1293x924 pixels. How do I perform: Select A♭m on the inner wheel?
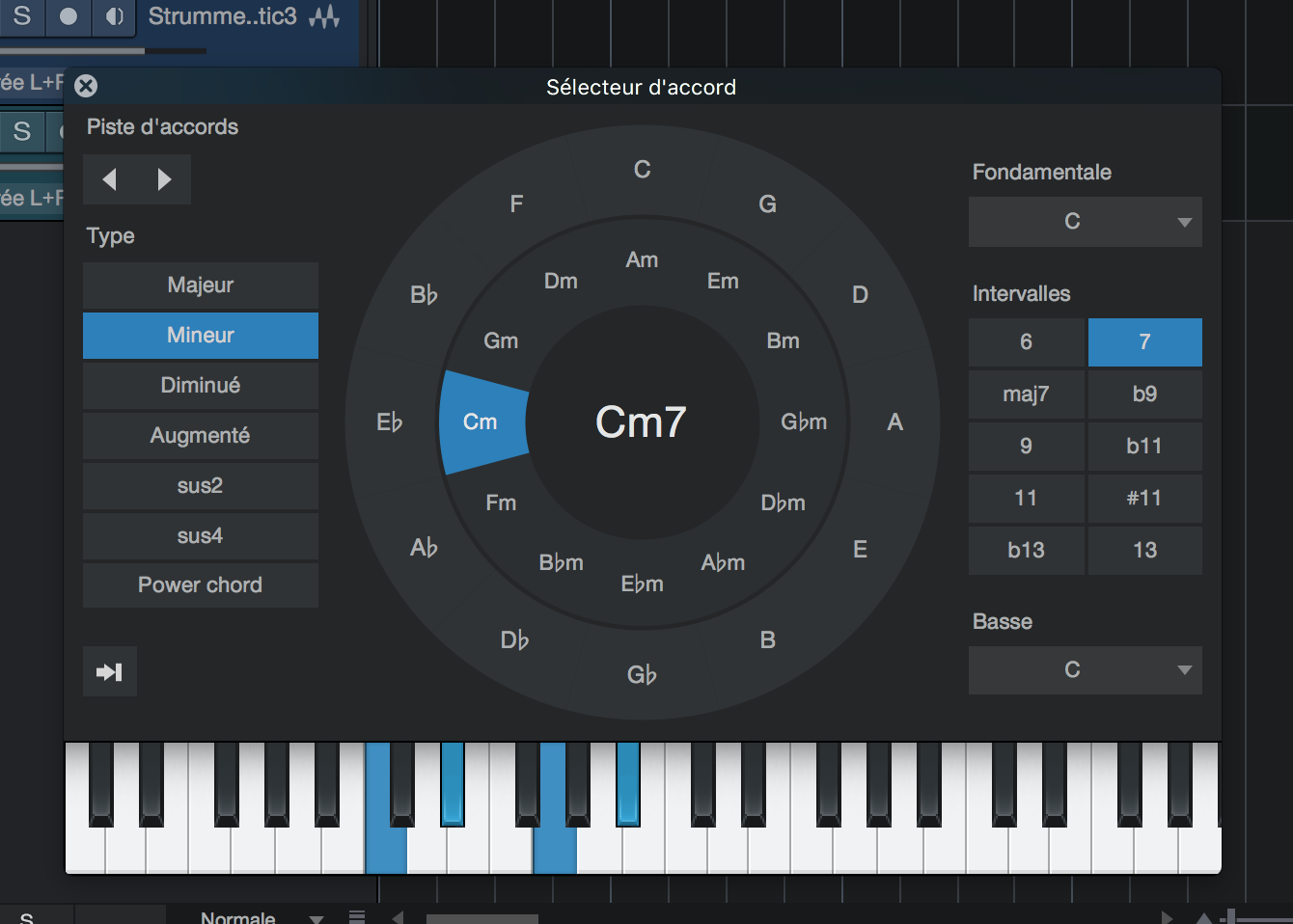pyautogui.click(x=724, y=562)
